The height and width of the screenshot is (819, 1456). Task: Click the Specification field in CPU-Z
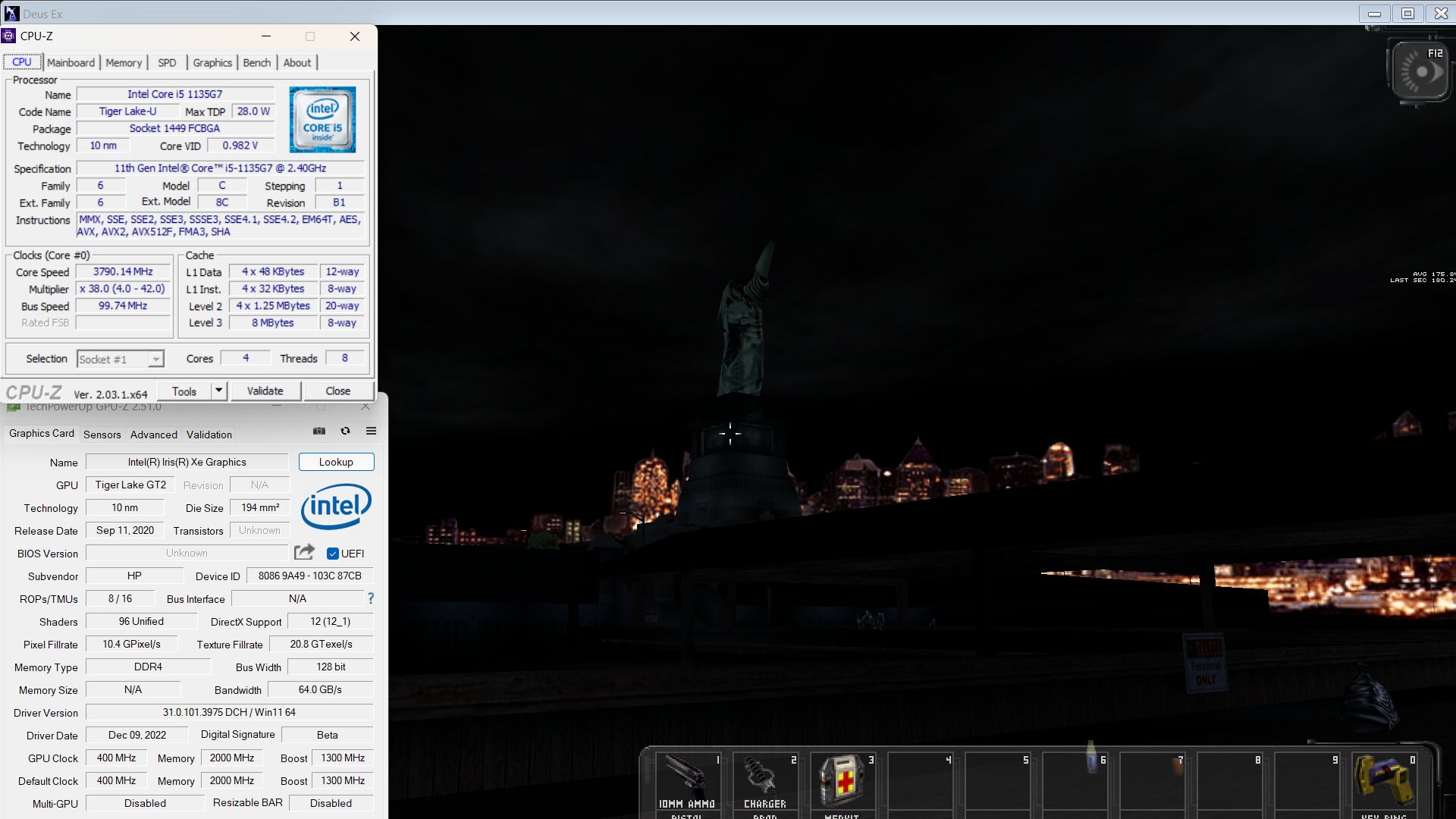tap(220, 168)
